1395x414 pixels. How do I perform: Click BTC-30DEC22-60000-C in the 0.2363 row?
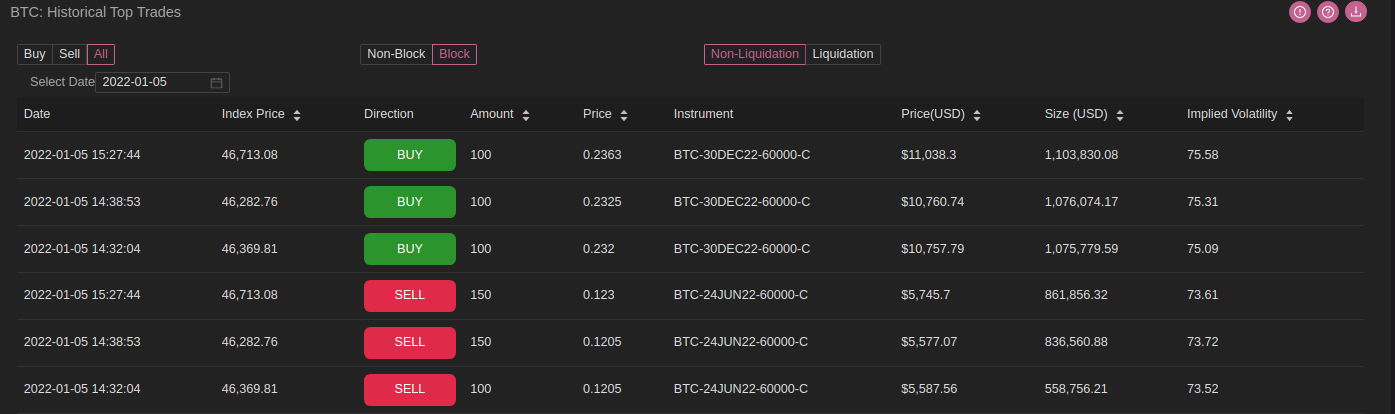click(742, 155)
